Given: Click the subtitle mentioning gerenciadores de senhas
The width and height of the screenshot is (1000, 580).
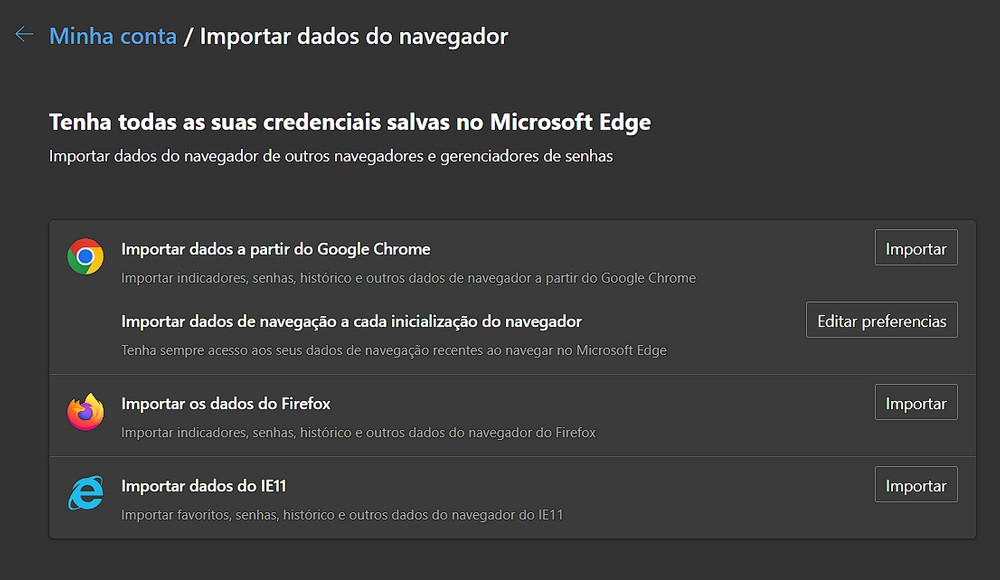Looking at the screenshot, I should pyautogui.click(x=331, y=156).
